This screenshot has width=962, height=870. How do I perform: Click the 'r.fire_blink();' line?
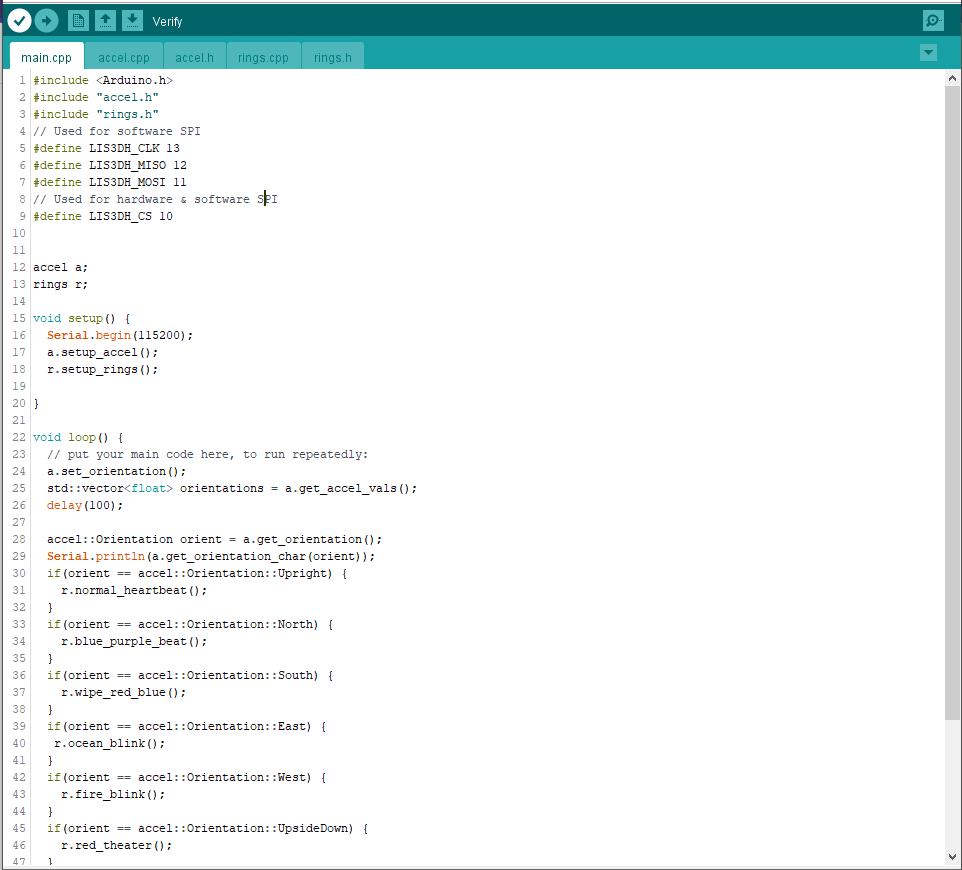pyautogui.click(x=113, y=795)
